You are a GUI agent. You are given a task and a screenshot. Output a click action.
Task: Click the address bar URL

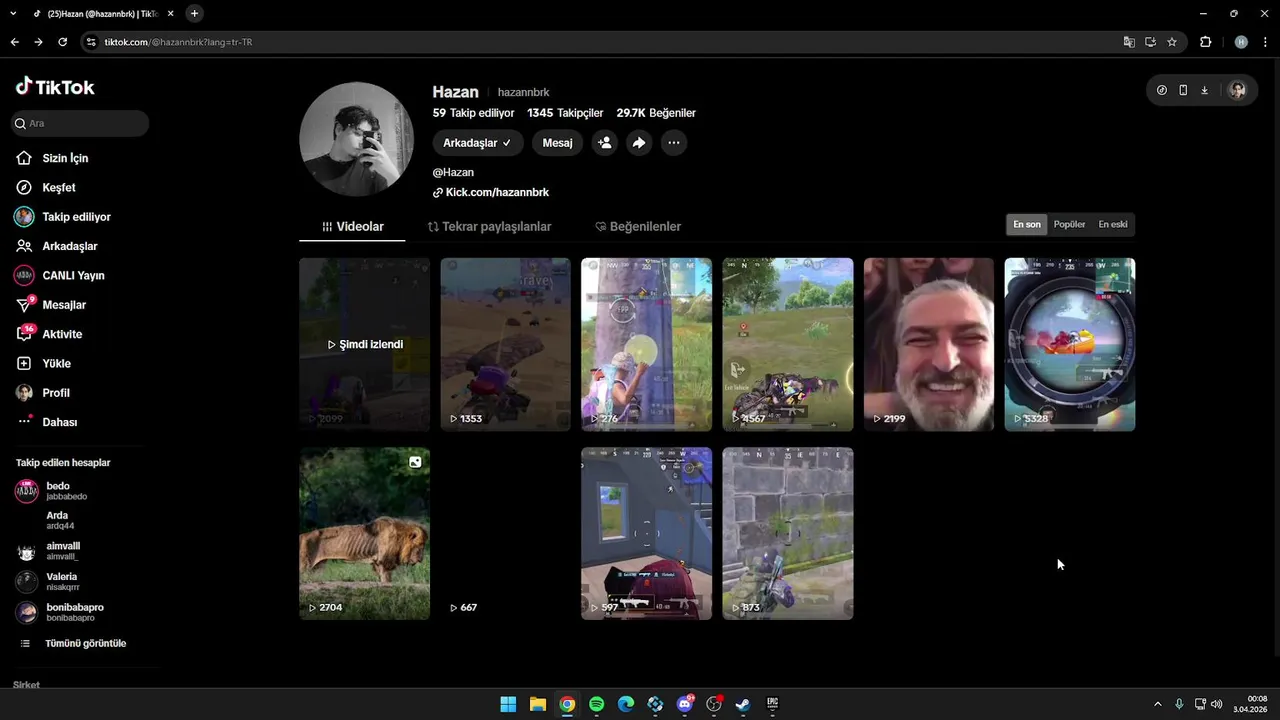(178, 42)
